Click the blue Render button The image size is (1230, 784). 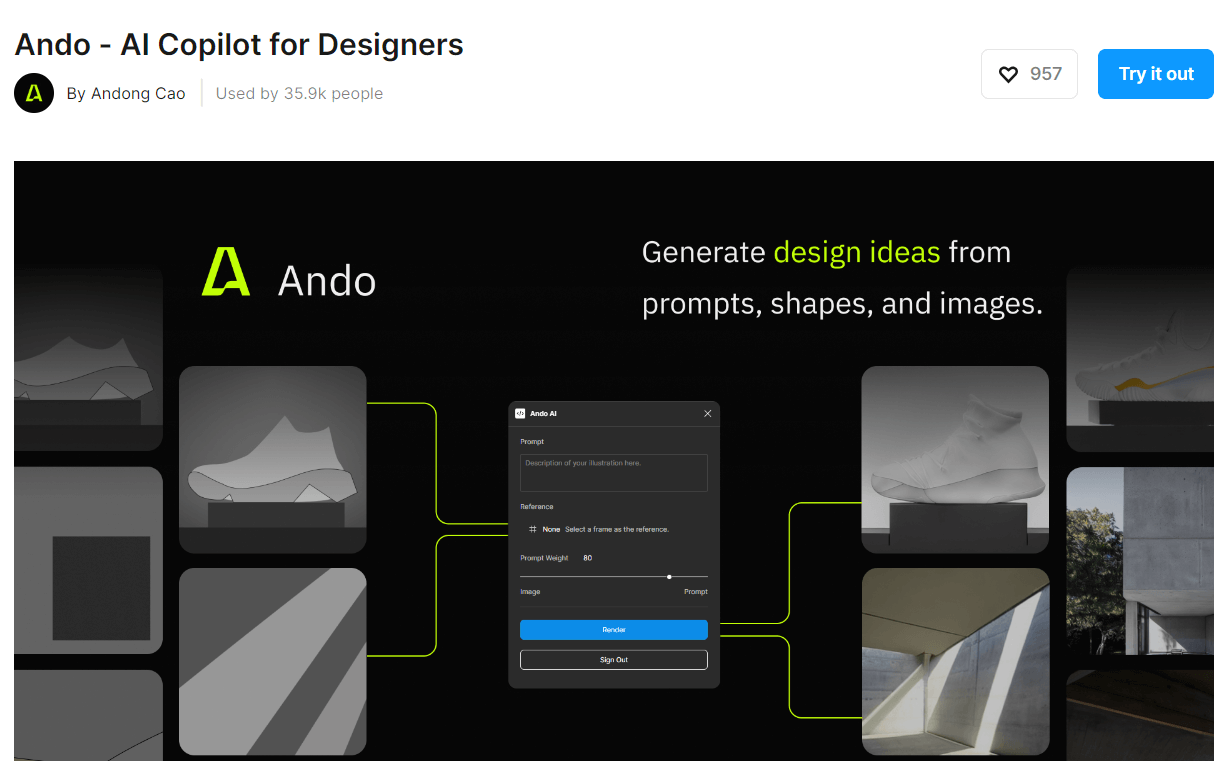pyautogui.click(x=613, y=629)
